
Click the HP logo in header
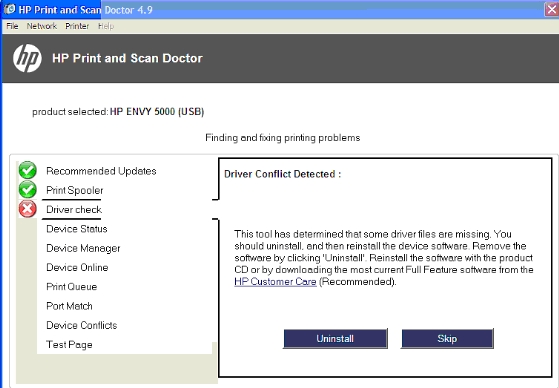[27, 58]
